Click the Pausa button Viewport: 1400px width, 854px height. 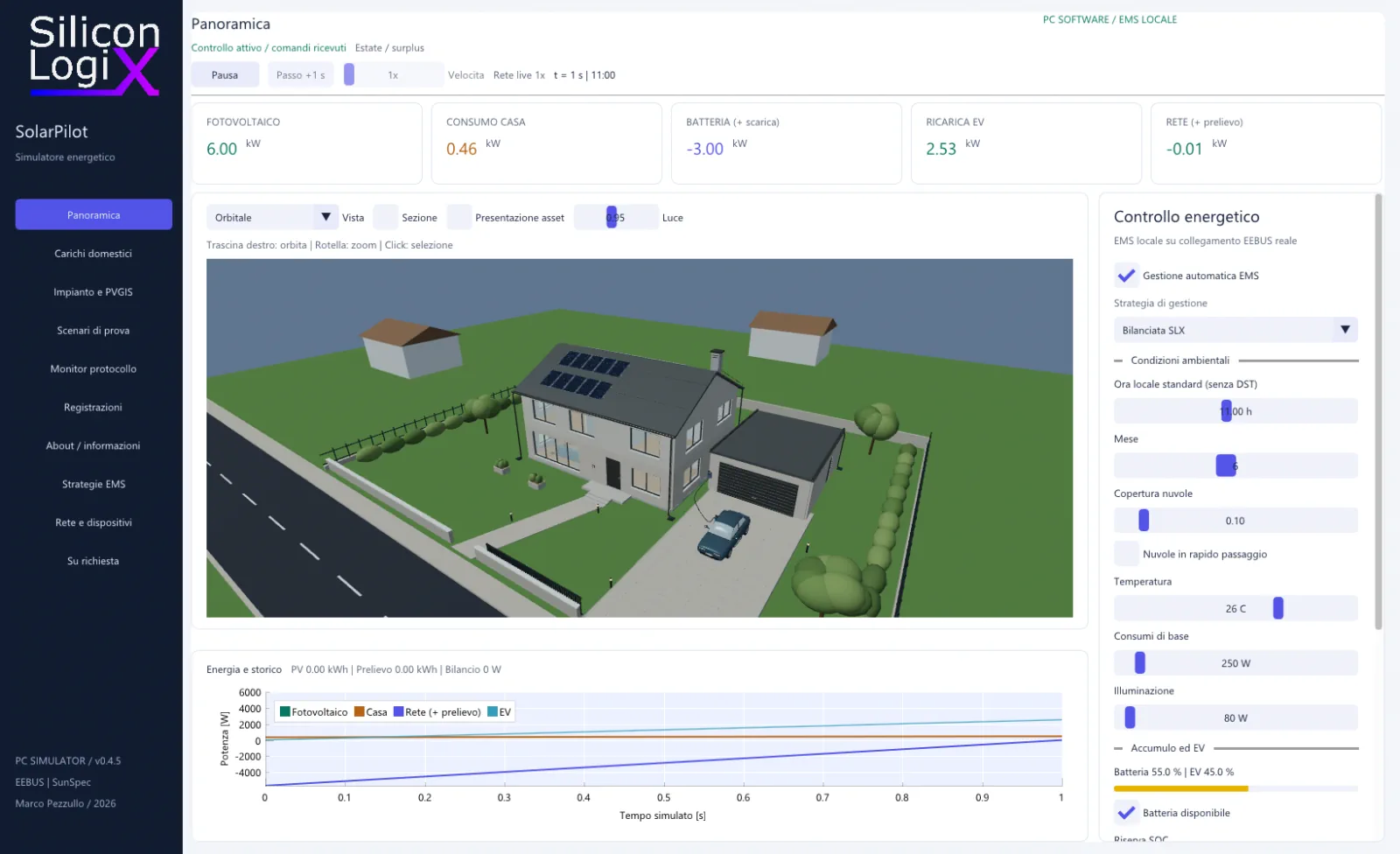[x=225, y=74]
